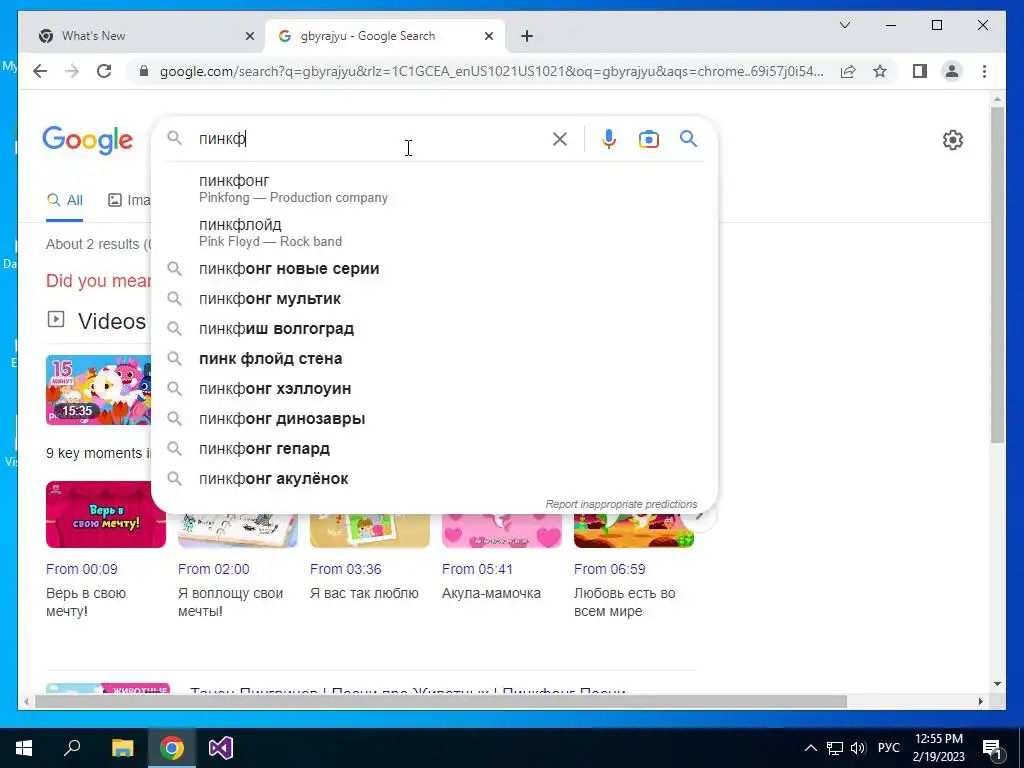Jump to key moment From 00:09

[82, 569]
